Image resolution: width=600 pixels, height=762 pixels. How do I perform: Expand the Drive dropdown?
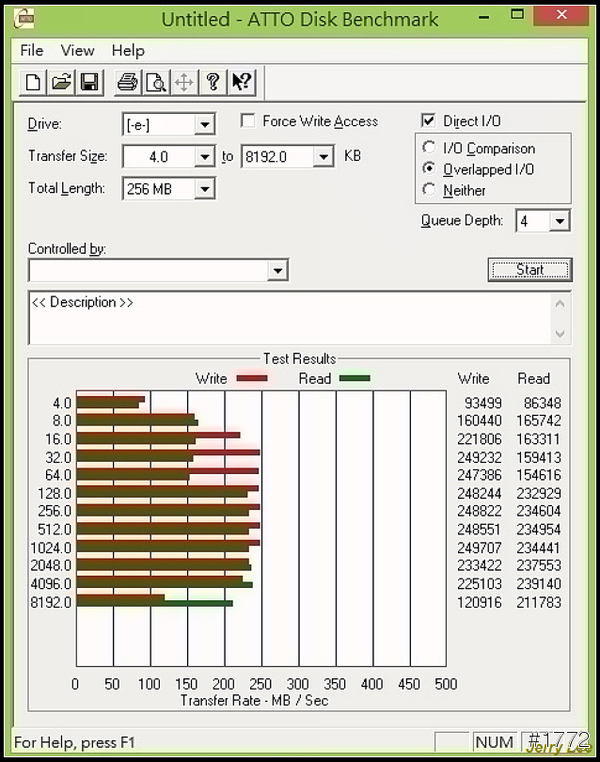pos(205,125)
